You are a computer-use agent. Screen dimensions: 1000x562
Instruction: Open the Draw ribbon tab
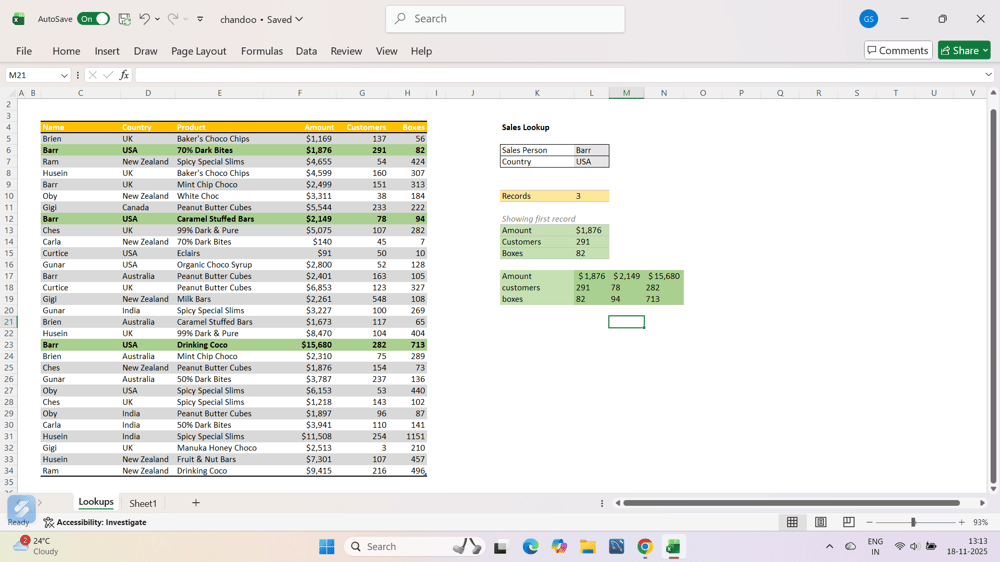tap(145, 51)
